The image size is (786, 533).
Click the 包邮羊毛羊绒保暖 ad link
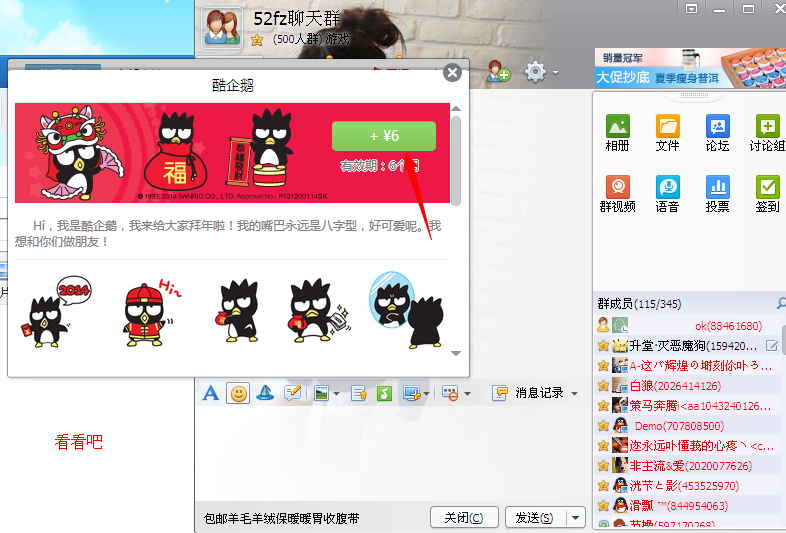click(x=282, y=518)
